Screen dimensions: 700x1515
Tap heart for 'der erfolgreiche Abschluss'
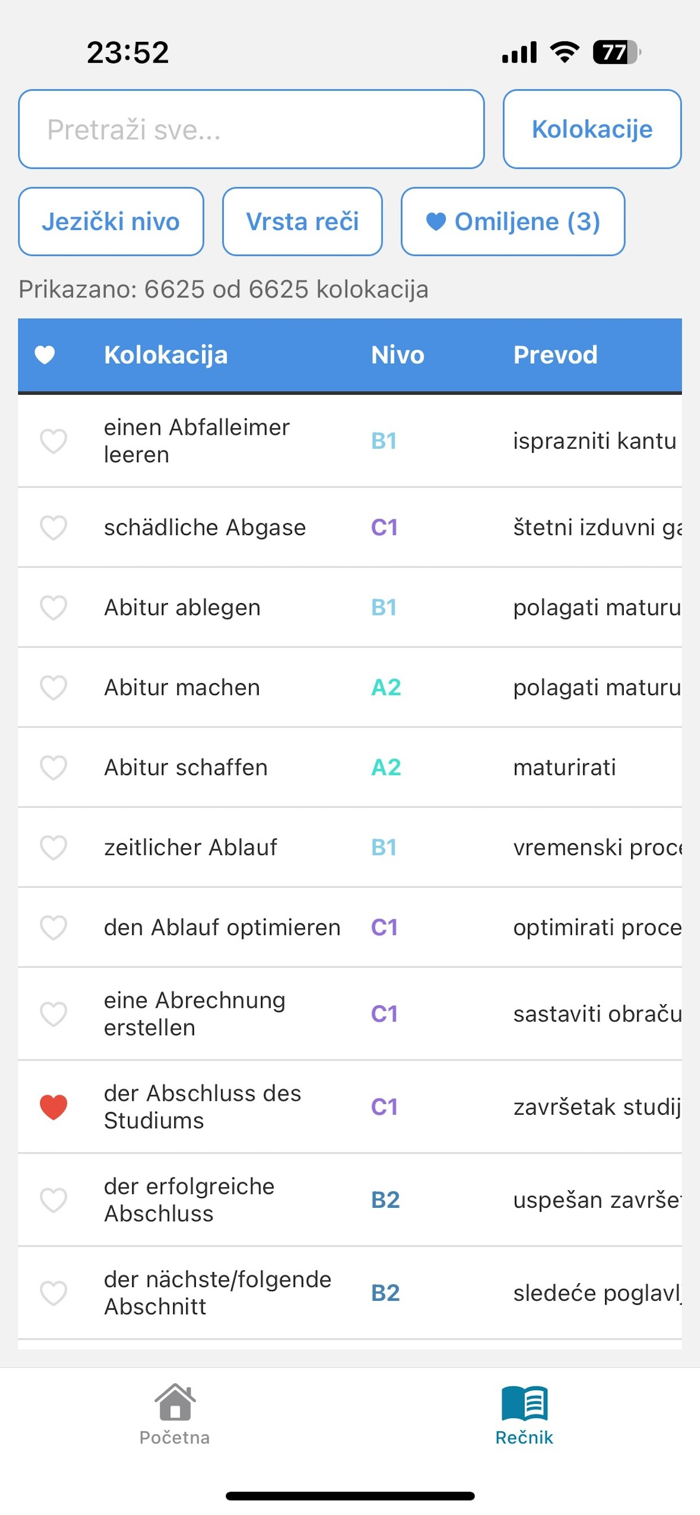pyautogui.click(x=53, y=1200)
